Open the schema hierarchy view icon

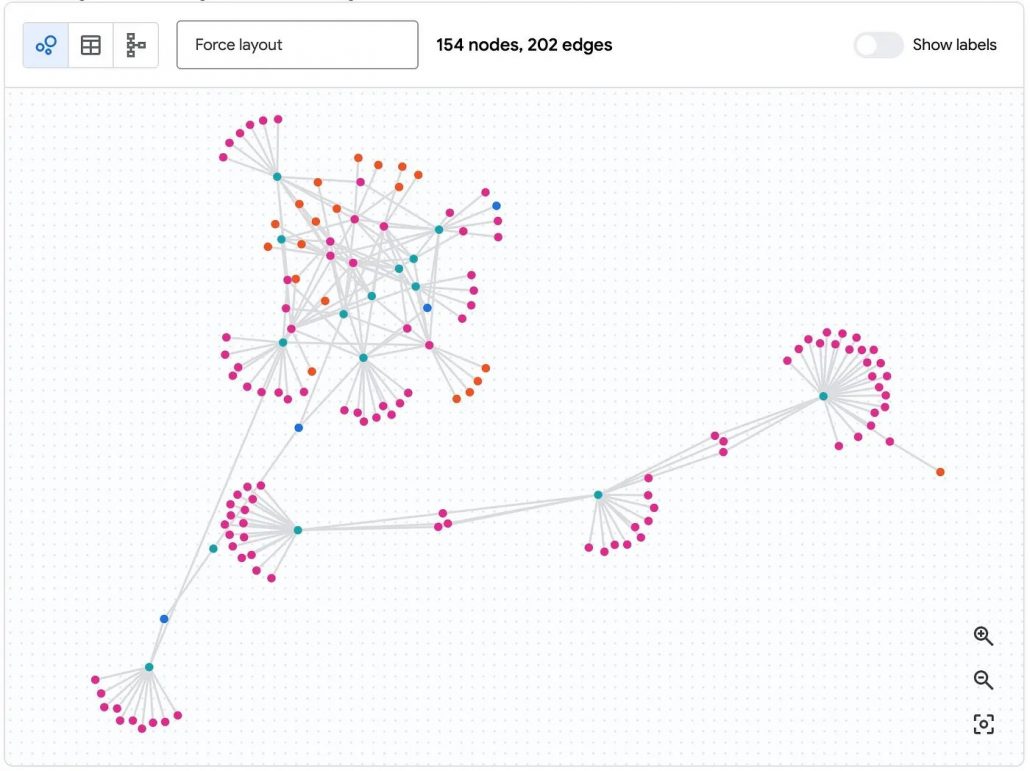136,45
